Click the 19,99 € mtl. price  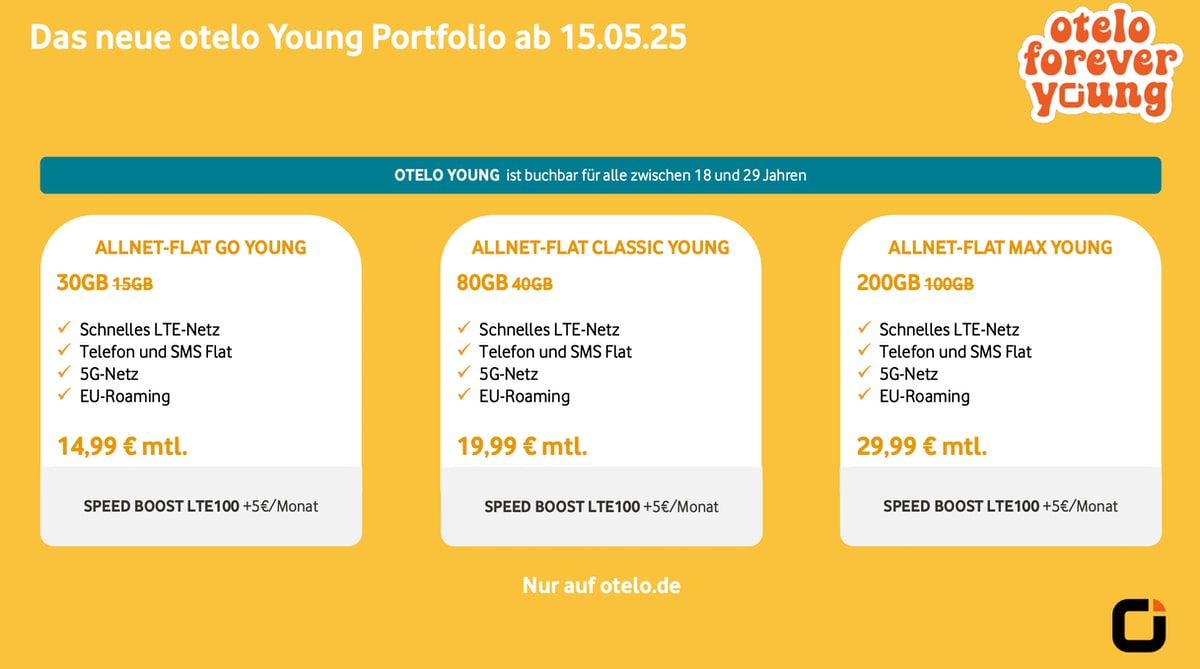point(522,446)
